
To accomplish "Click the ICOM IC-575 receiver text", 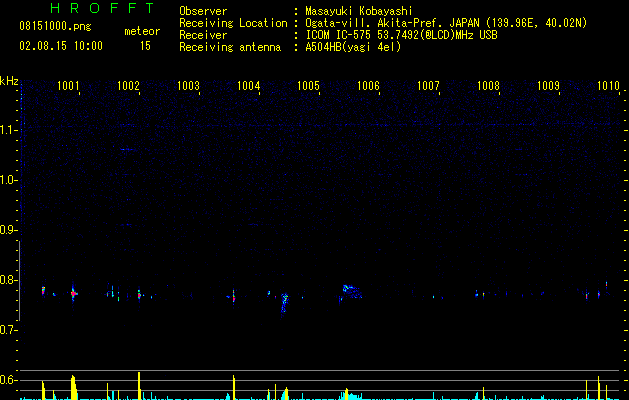I will click(401, 35).
